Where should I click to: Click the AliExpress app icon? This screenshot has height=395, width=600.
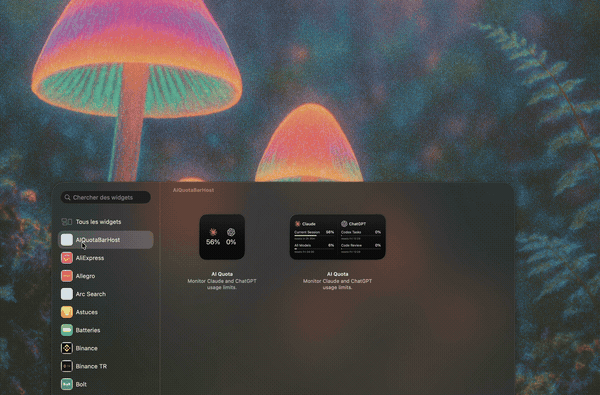(x=67, y=258)
